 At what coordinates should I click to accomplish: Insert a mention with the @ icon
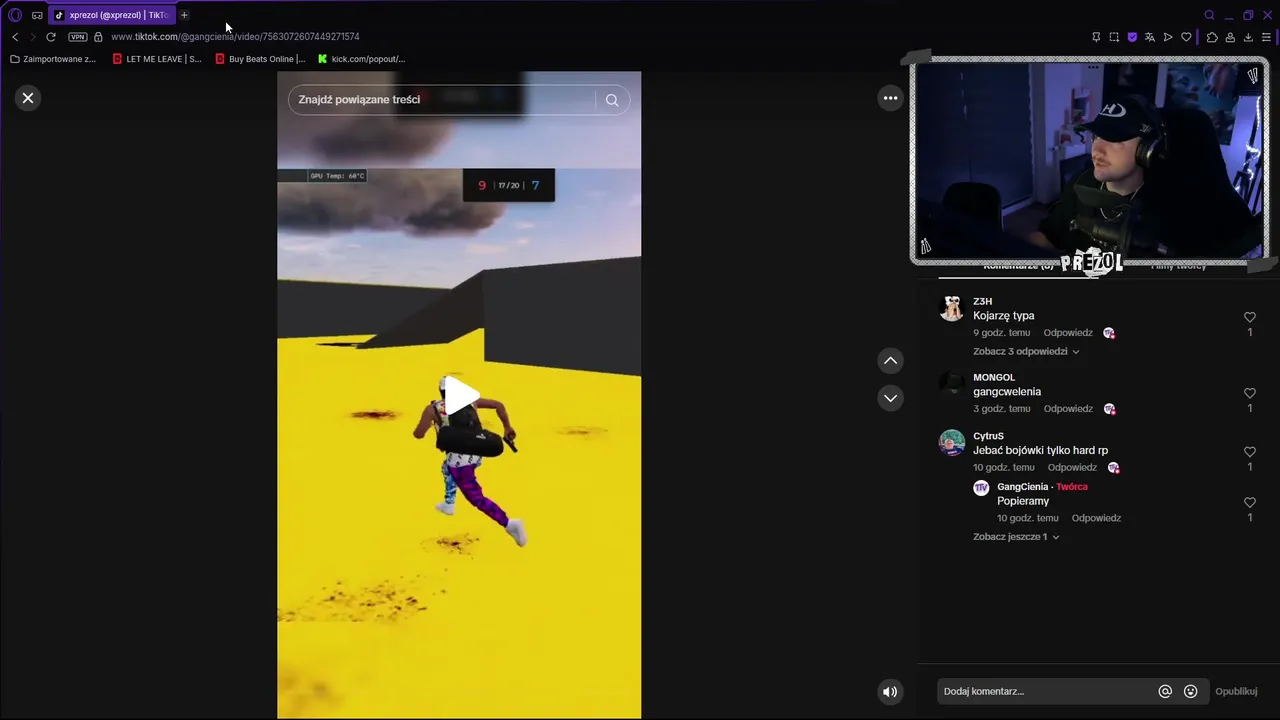pyautogui.click(x=1165, y=691)
